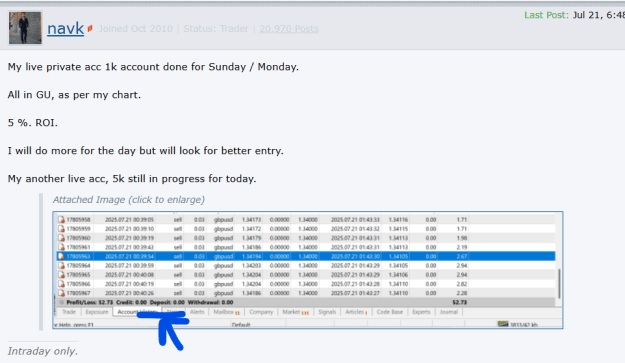This screenshot has height=363, width=625.
Task: Select order row 17805961 in attached image
Action: click(x=305, y=247)
